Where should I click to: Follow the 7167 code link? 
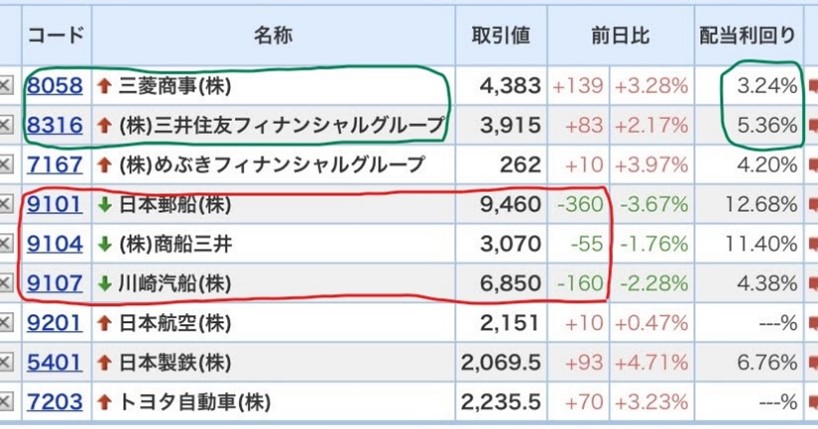[x=55, y=165]
